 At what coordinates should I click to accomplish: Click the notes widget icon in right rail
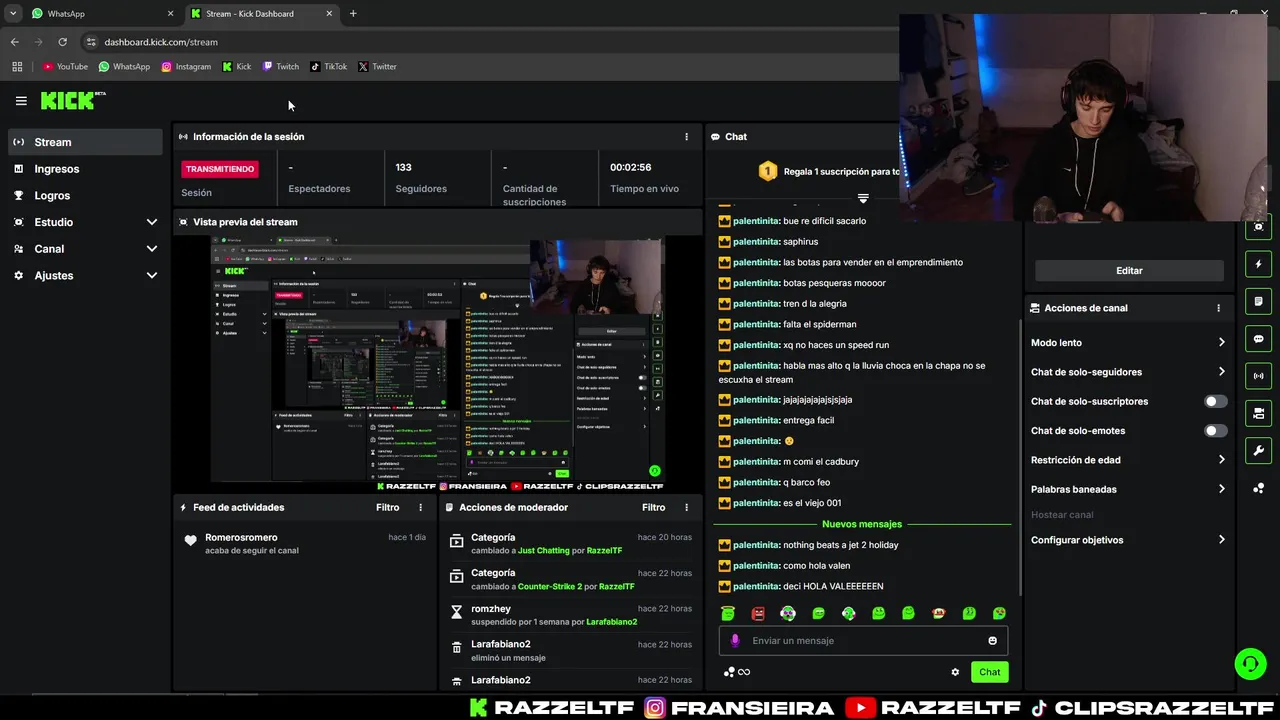[x=1258, y=302]
